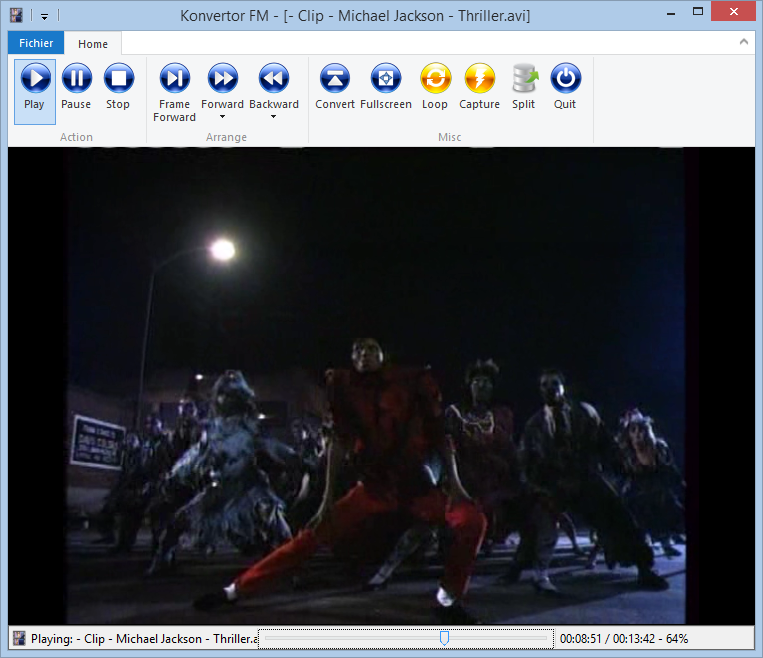Viewport: 763px width, 658px height.
Task: Open the Split video tool
Action: coord(524,87)
